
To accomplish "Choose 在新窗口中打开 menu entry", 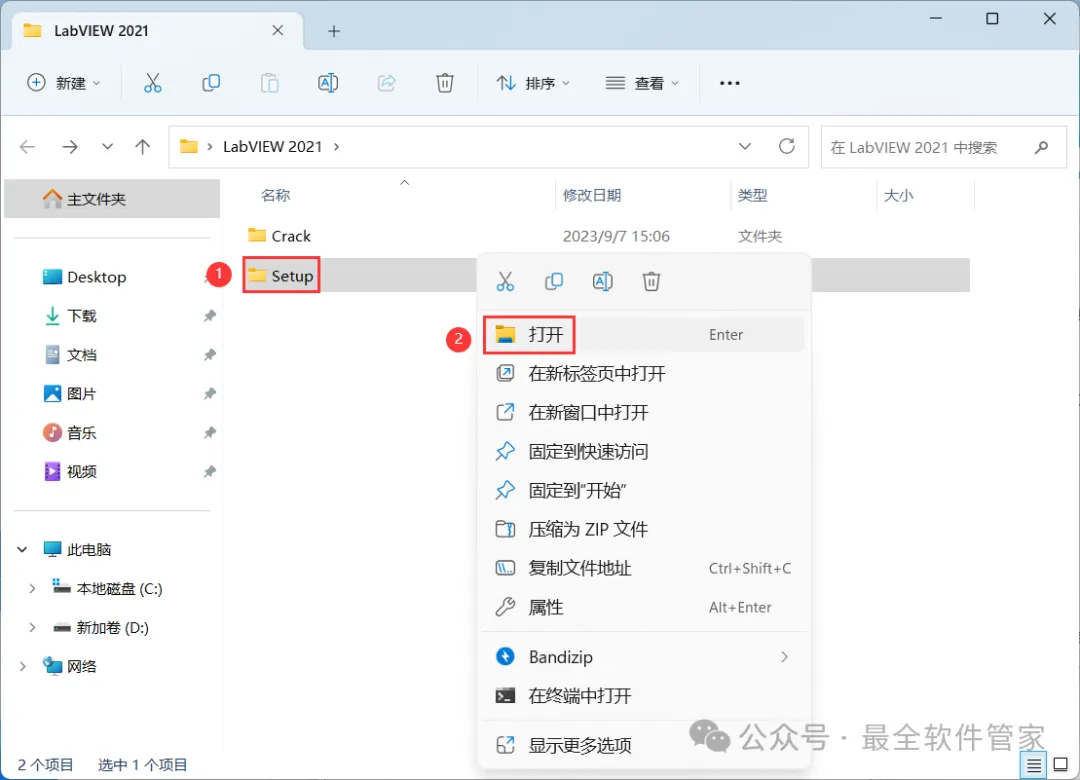I will [x=644, y=413].
